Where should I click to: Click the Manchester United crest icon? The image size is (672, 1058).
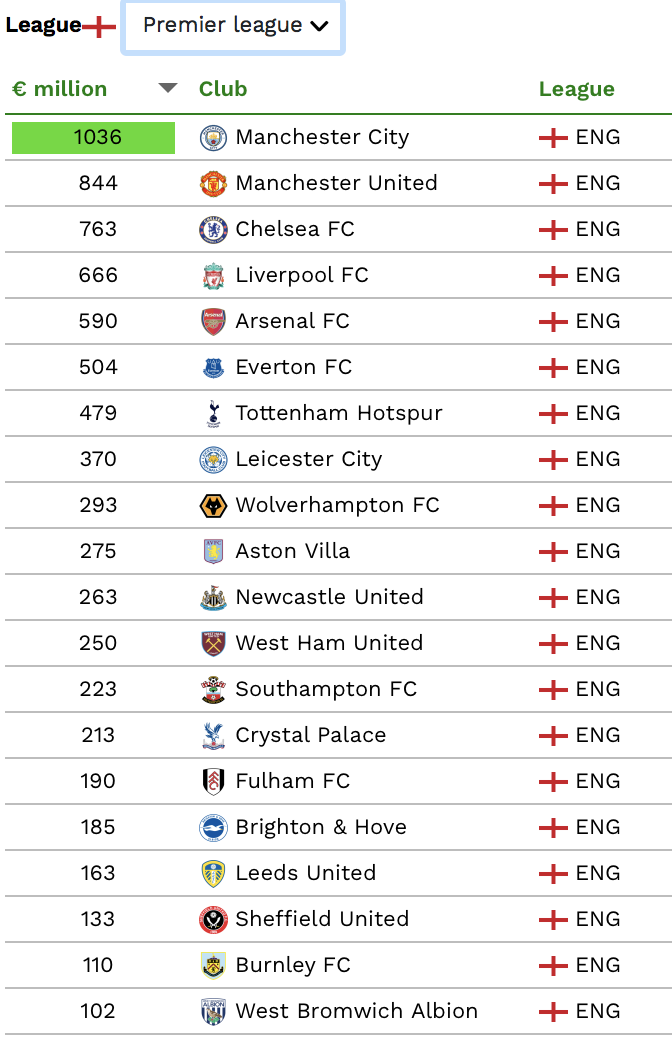click(x=213, y=184)
